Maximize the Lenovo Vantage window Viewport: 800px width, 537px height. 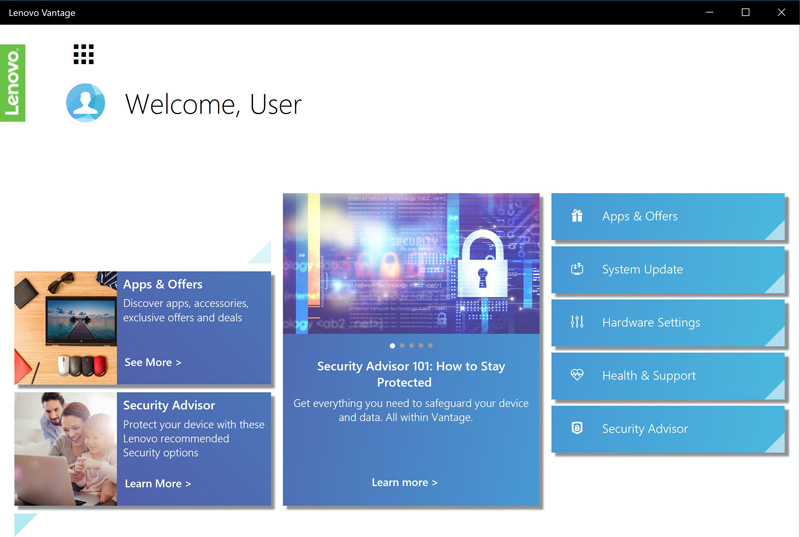tap(745, 12)
